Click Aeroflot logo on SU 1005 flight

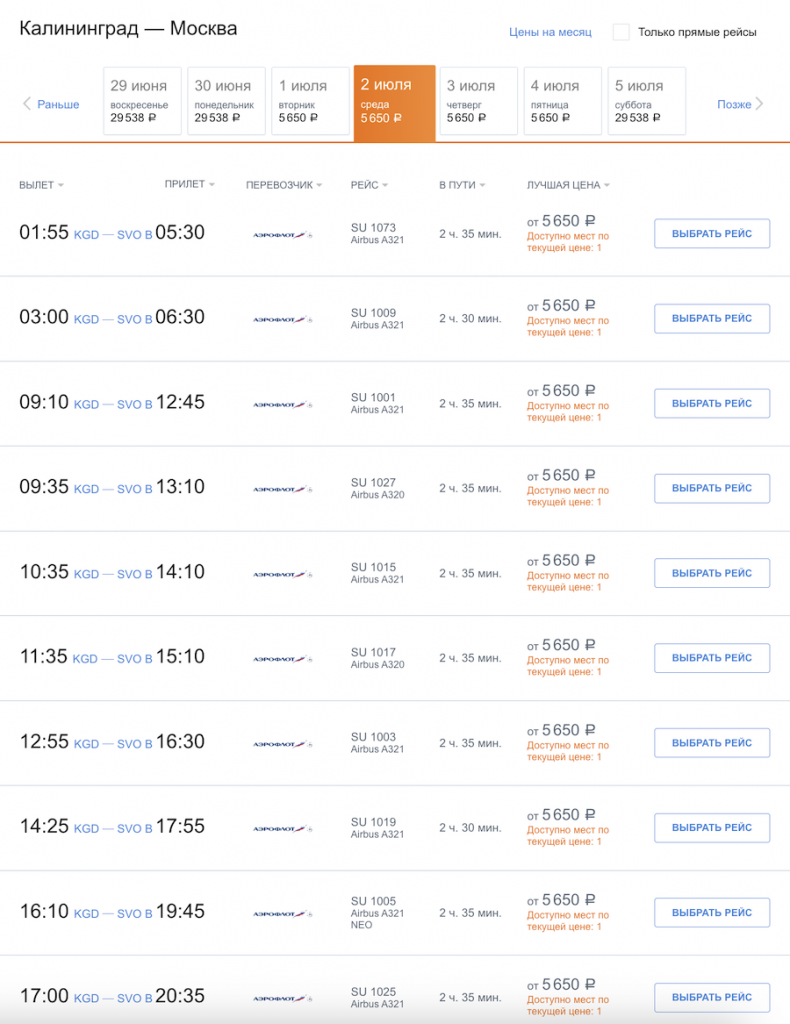(x=282, y=914)
